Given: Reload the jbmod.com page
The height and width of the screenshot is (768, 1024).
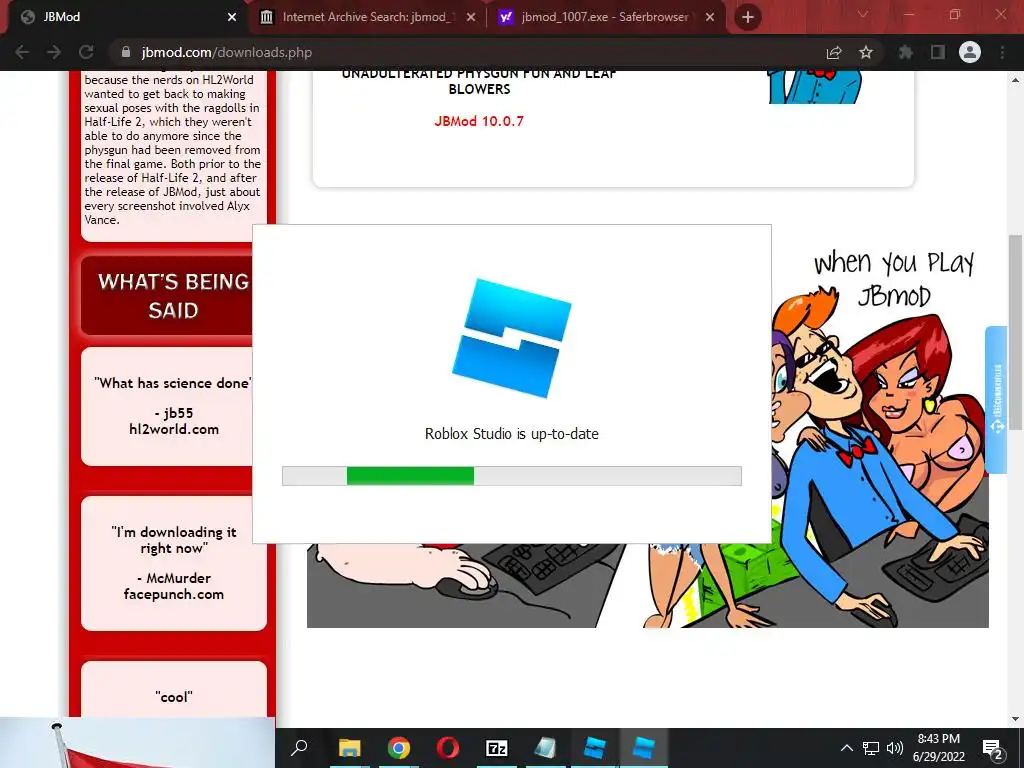Looking at the screenshot, I should (x=86, y=52).
